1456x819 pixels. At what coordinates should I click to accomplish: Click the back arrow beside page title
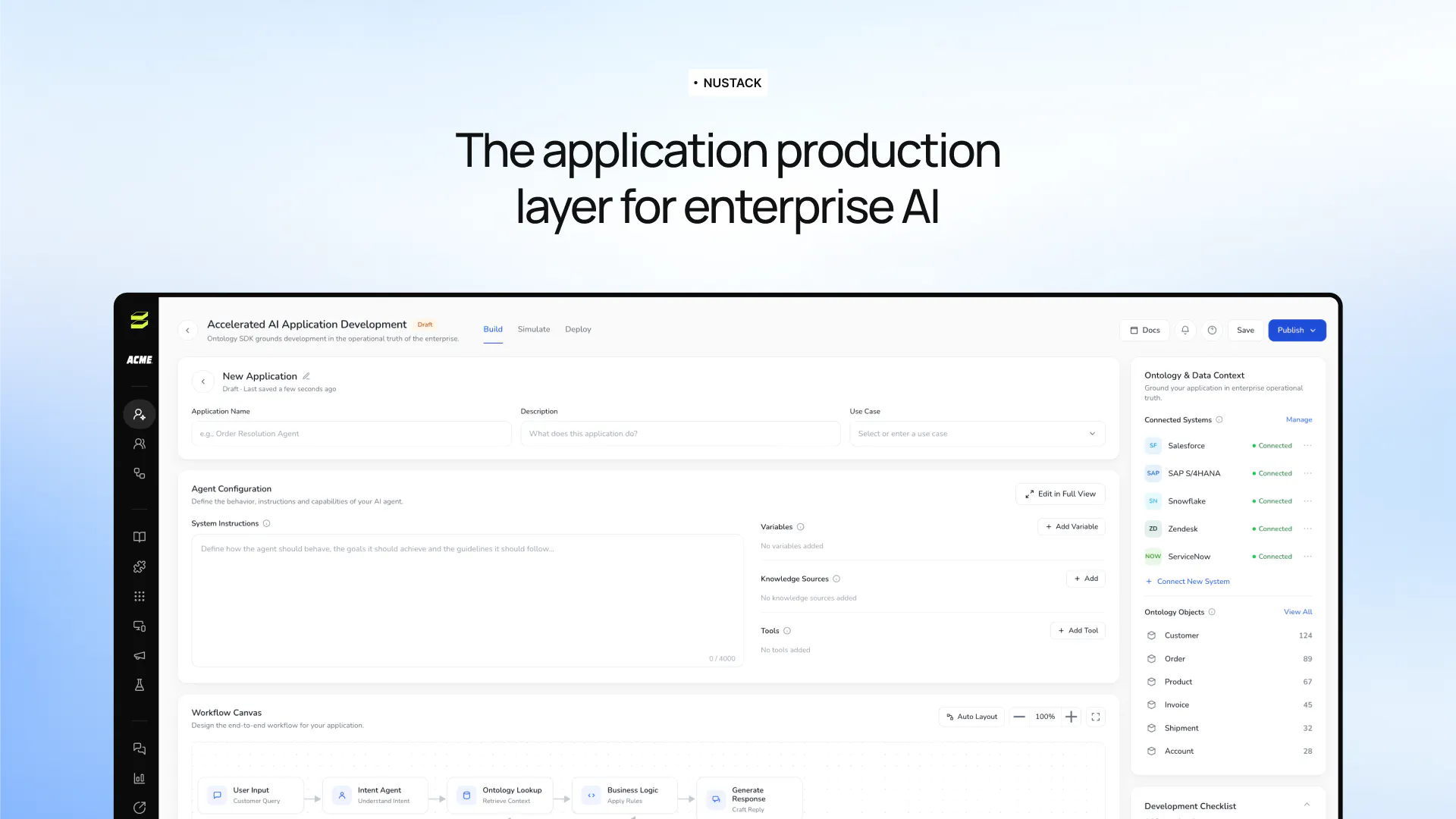coord(187,330)
